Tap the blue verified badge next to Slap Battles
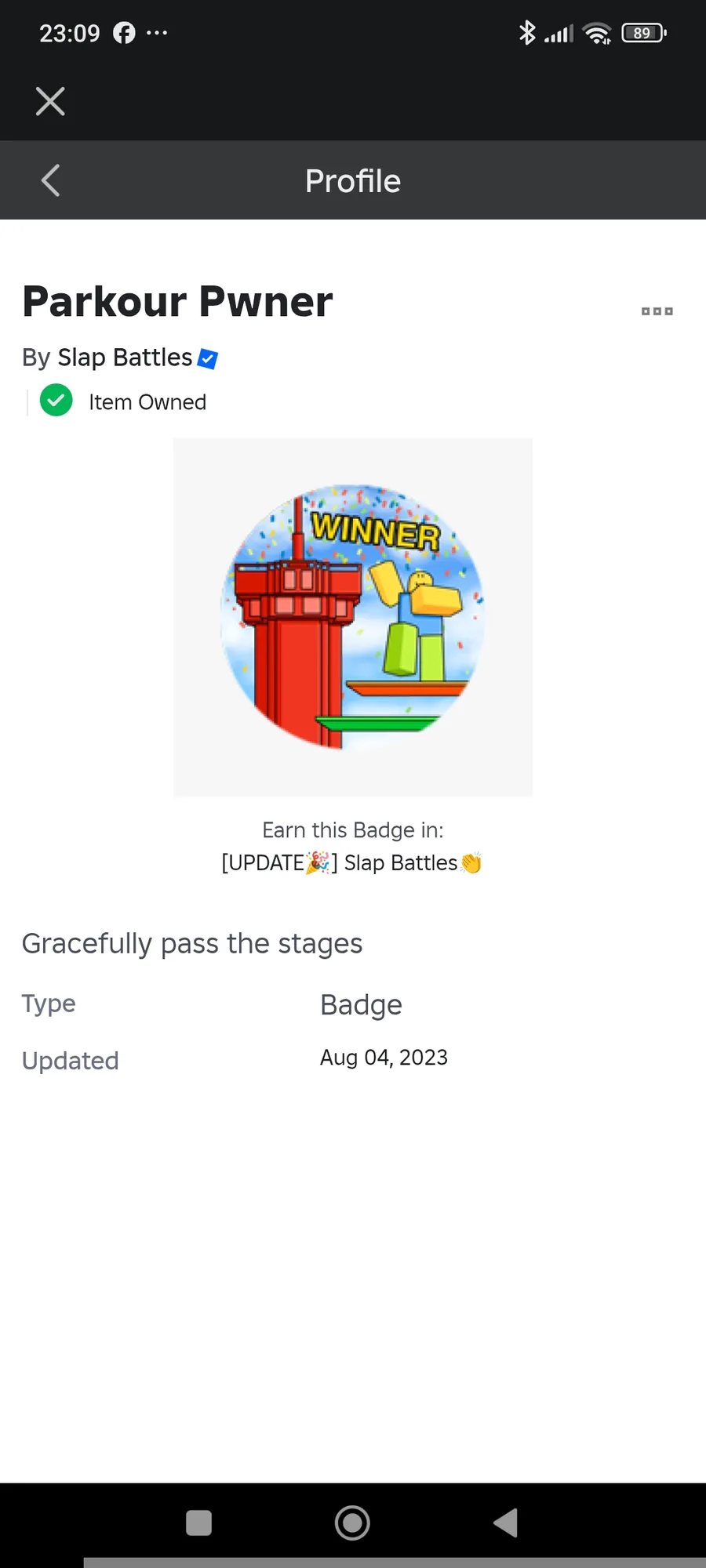This screenshot has width=706, height=1568. [208, 358]
